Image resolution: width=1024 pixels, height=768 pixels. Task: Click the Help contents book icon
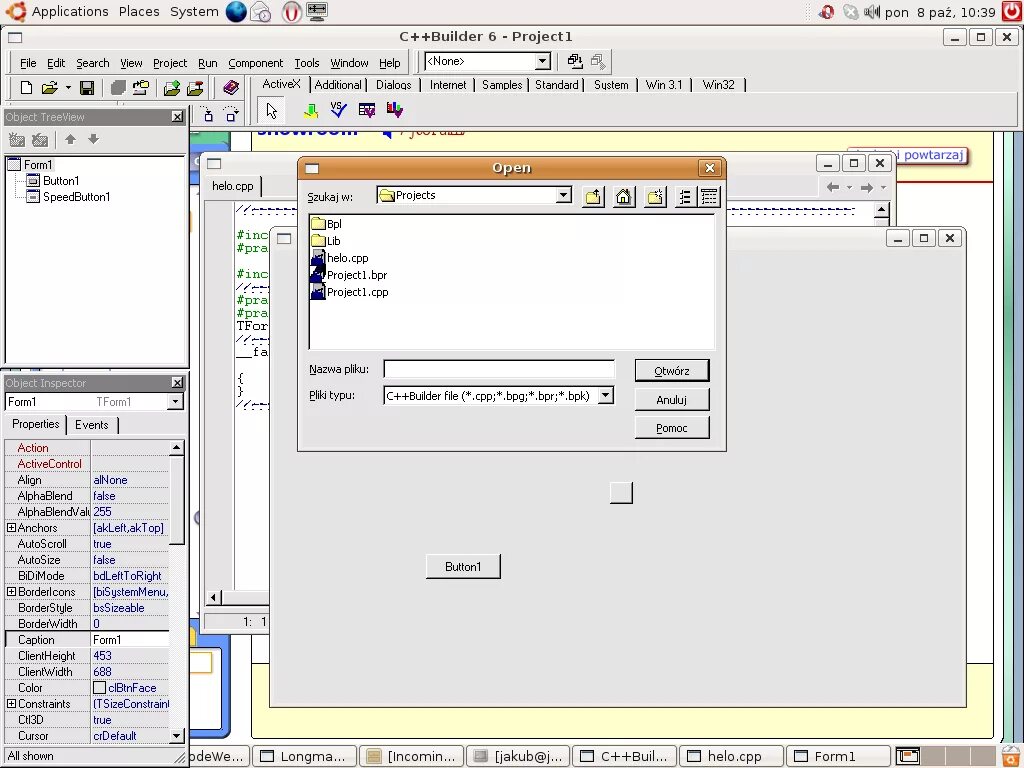[x=231, y=88]
